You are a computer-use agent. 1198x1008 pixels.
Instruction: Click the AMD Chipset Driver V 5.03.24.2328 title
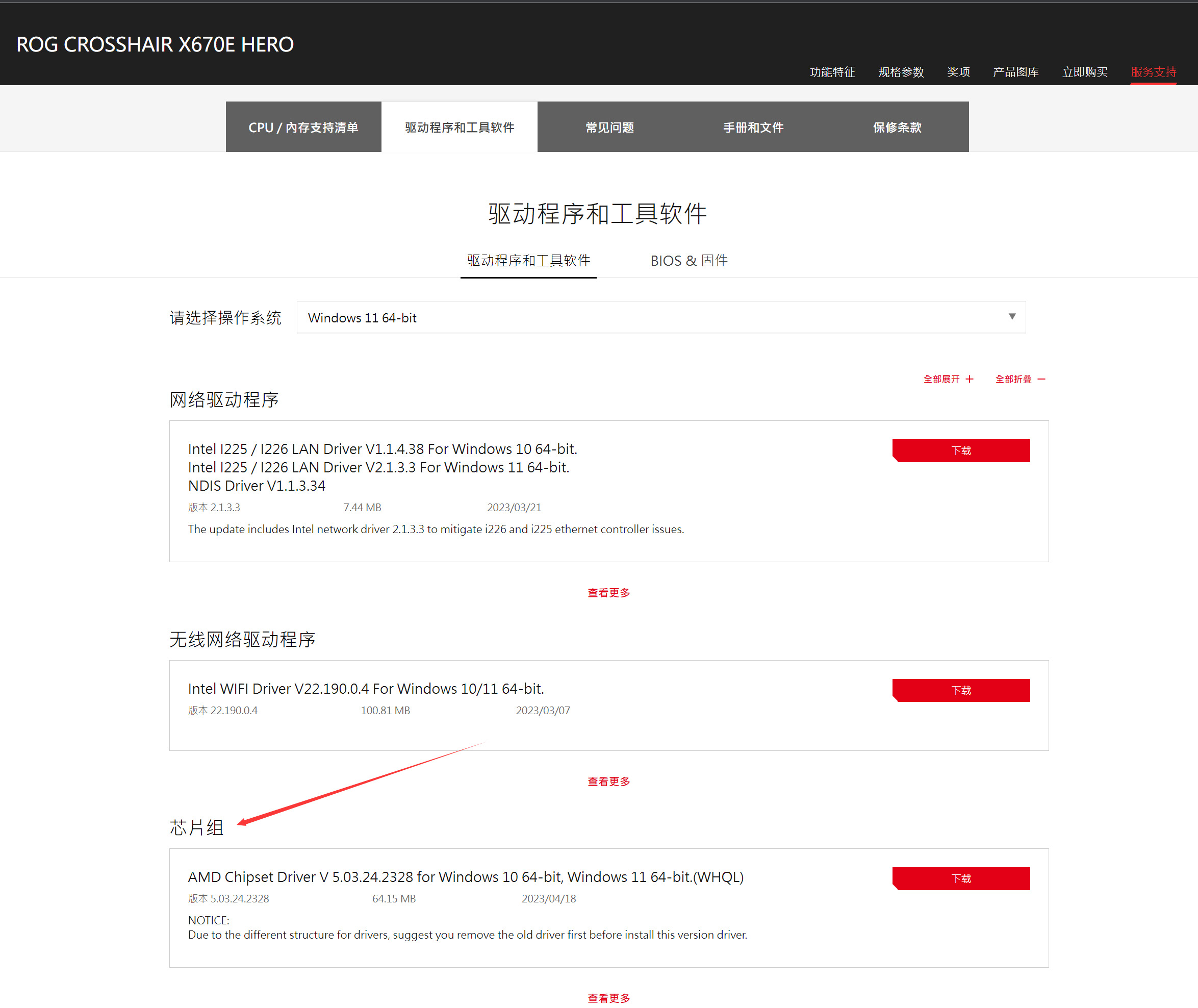point(466,876)
